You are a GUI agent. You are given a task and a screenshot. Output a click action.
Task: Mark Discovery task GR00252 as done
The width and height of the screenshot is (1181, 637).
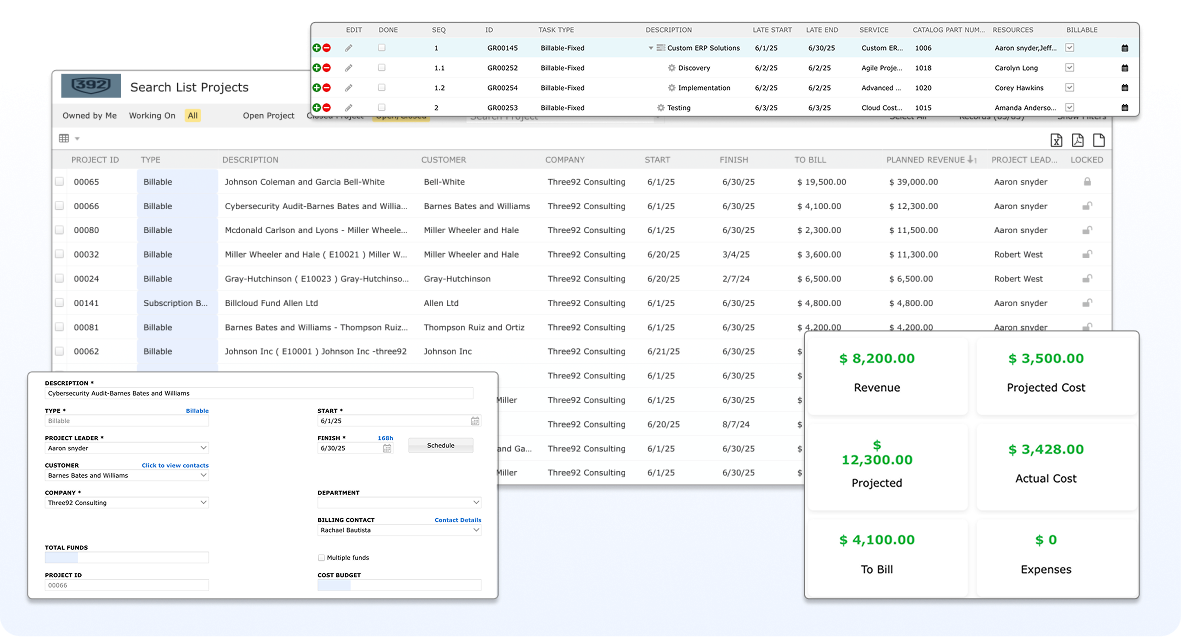coord(382,68)
